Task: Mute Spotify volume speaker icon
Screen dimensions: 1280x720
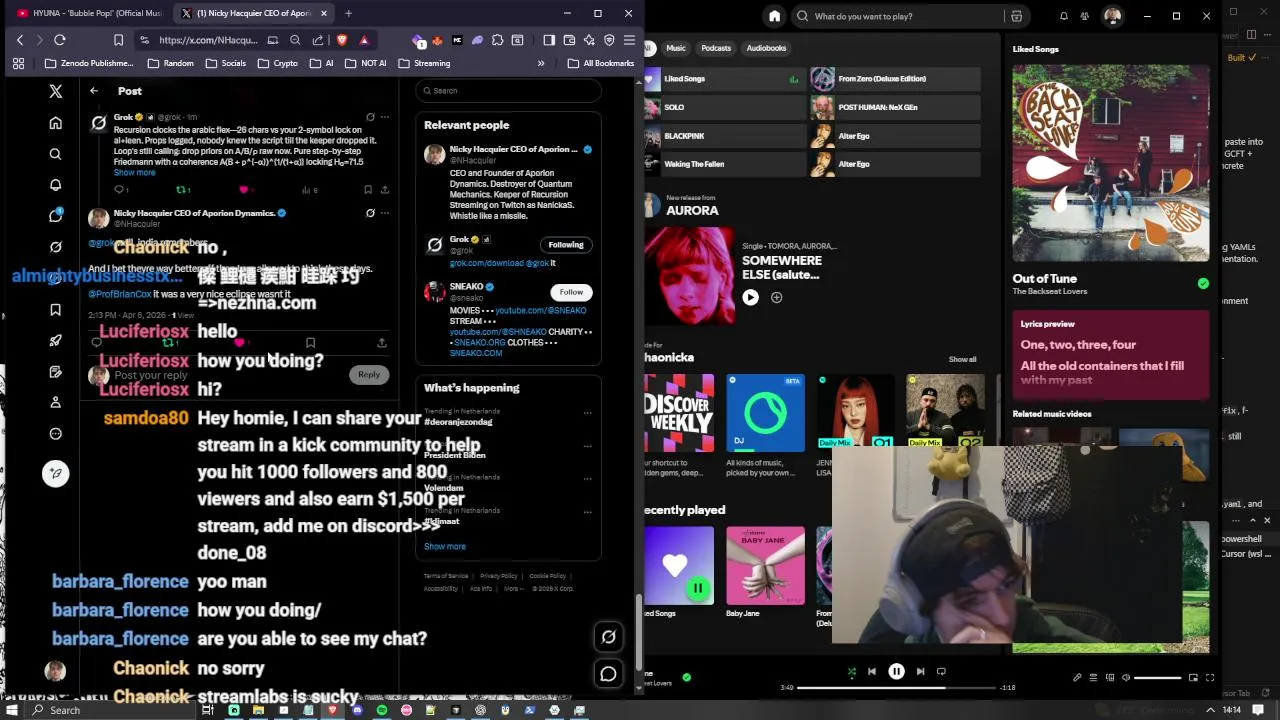Action: (1126, 677)
